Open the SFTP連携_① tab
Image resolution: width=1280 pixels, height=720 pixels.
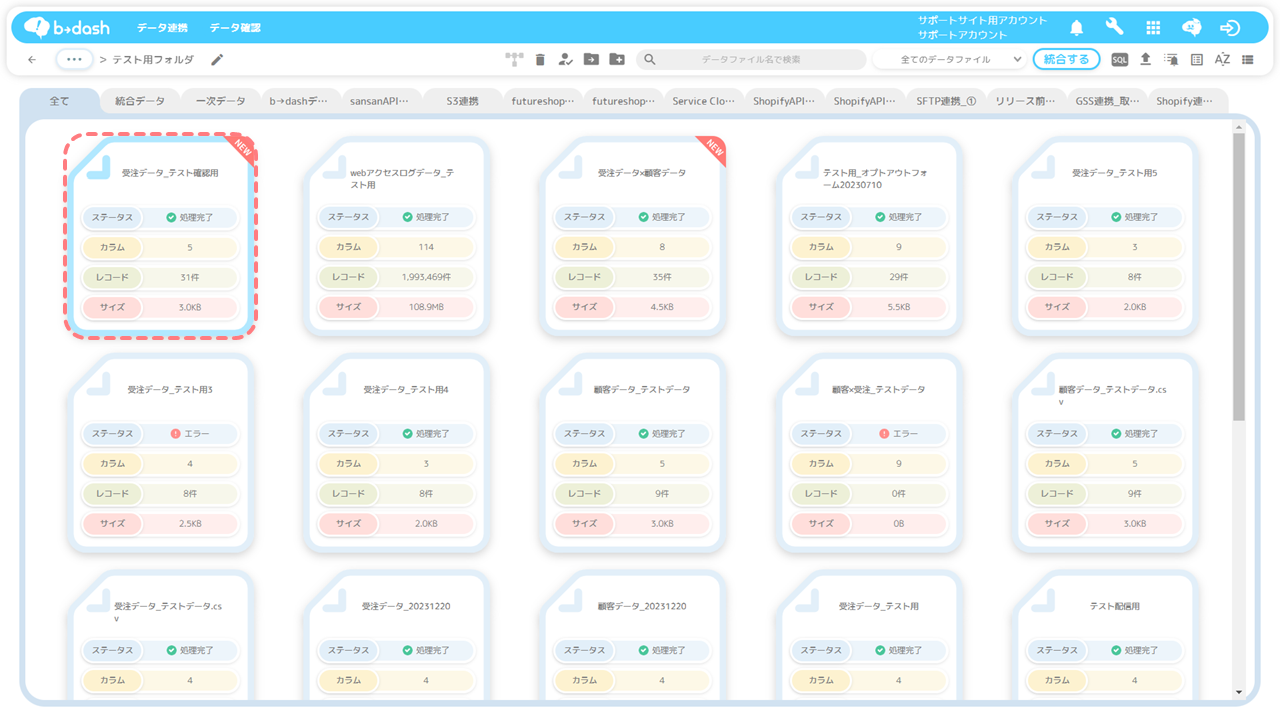click(946, 101)
